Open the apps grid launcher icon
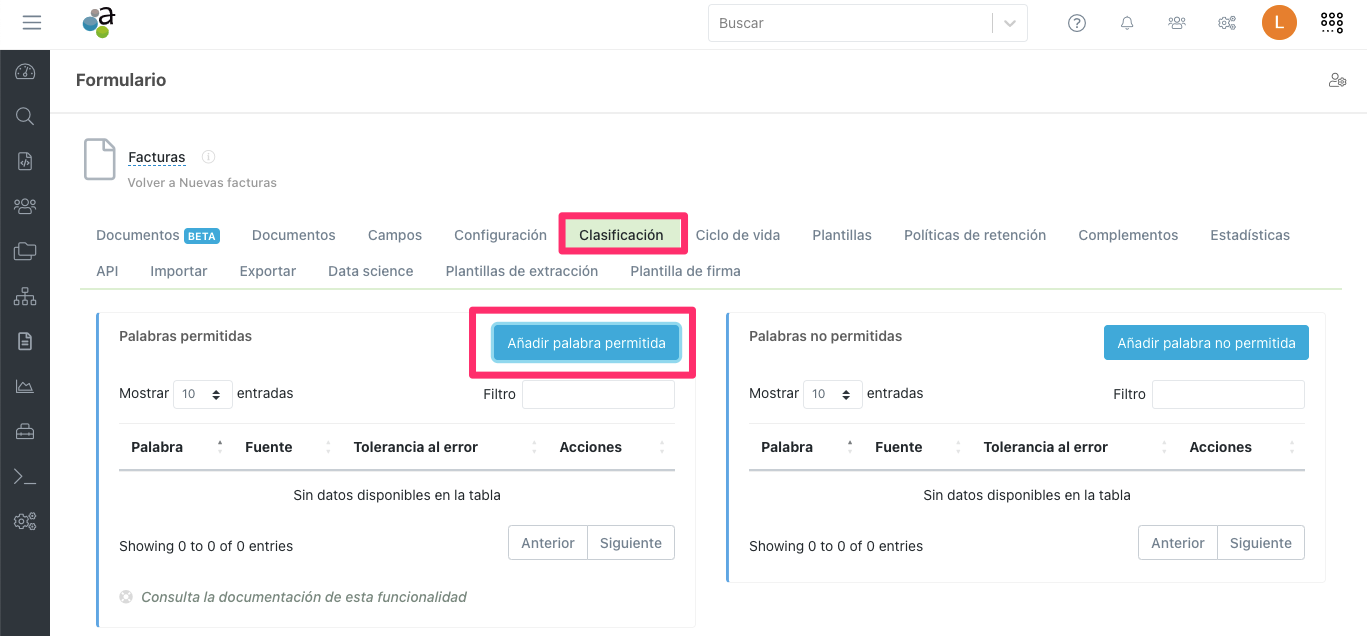Viewport: 1367px width, 636px height. [1332, 23]
